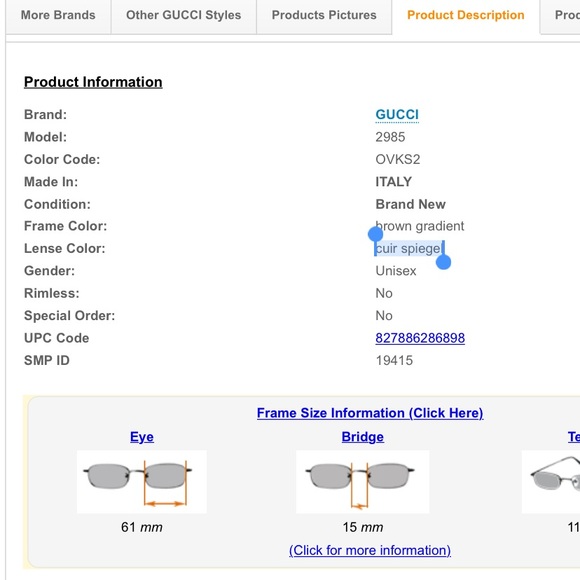Tap the frame color brown gradient

tap(419, 226)
